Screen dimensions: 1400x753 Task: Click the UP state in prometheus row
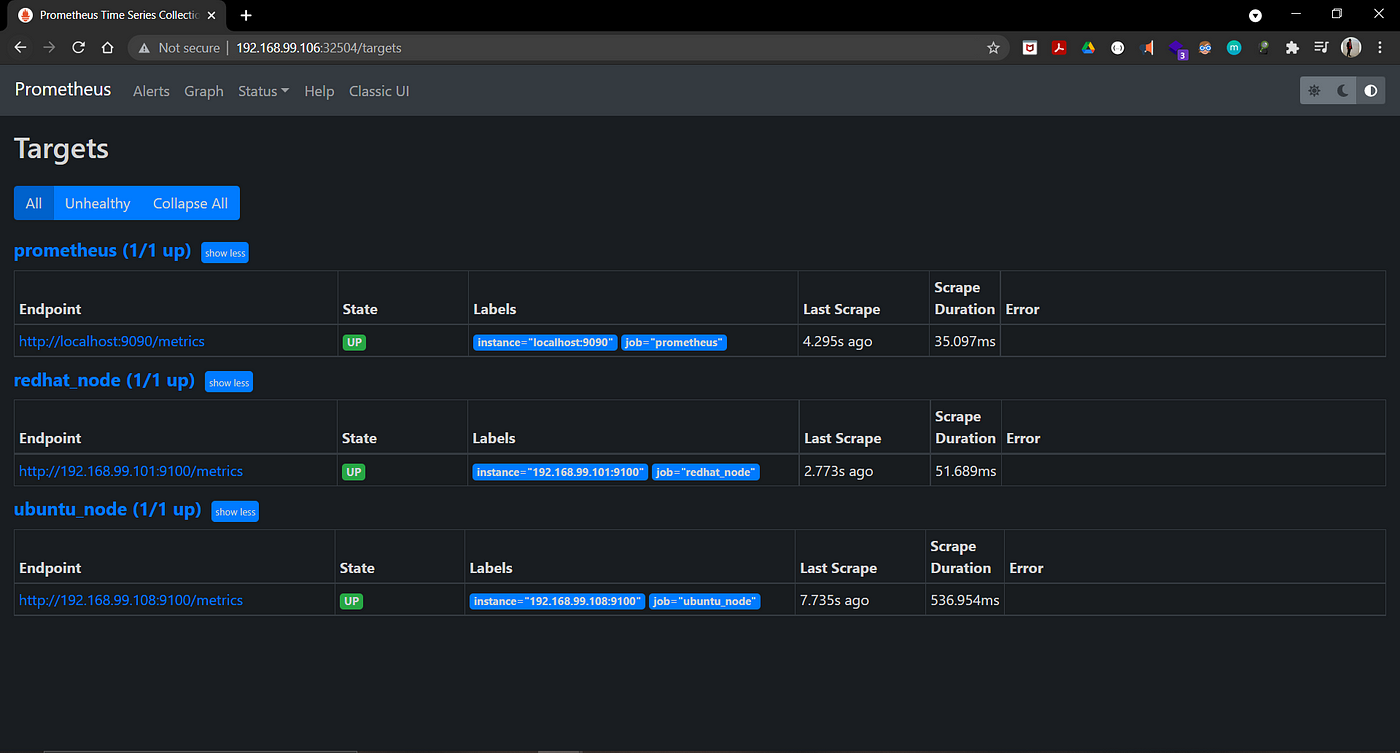(354, 342)
